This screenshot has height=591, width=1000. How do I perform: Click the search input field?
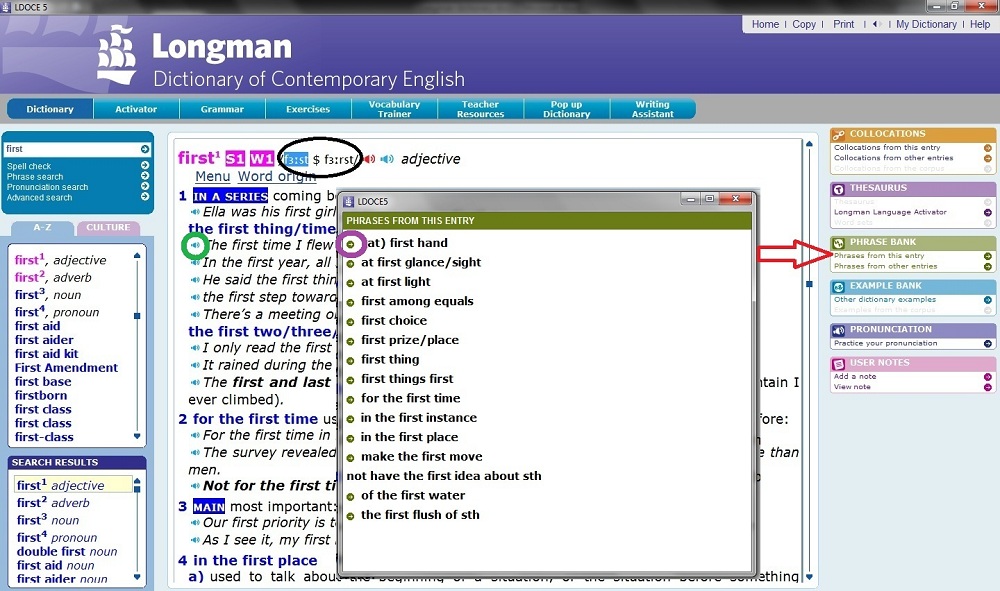point(70,149)
